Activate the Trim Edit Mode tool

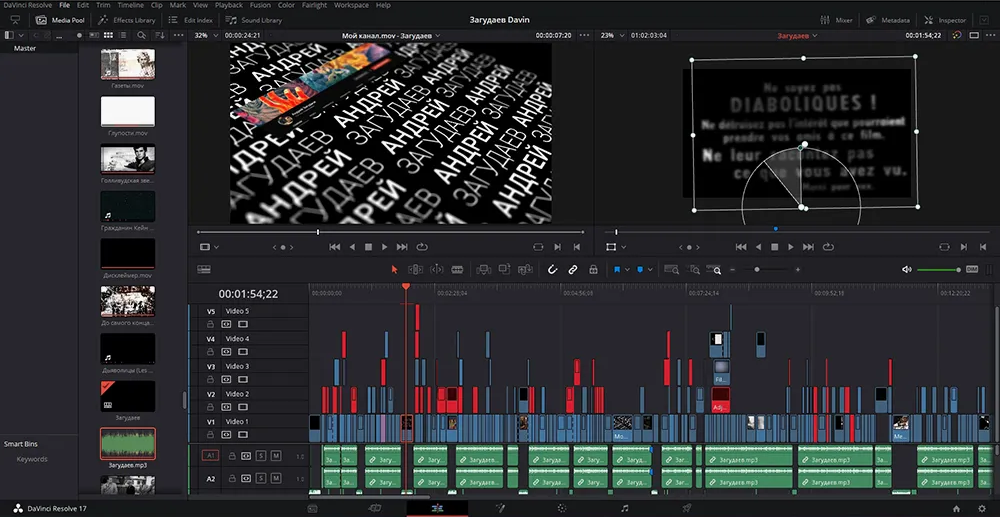pyautogui.click(x=415, y=270)
